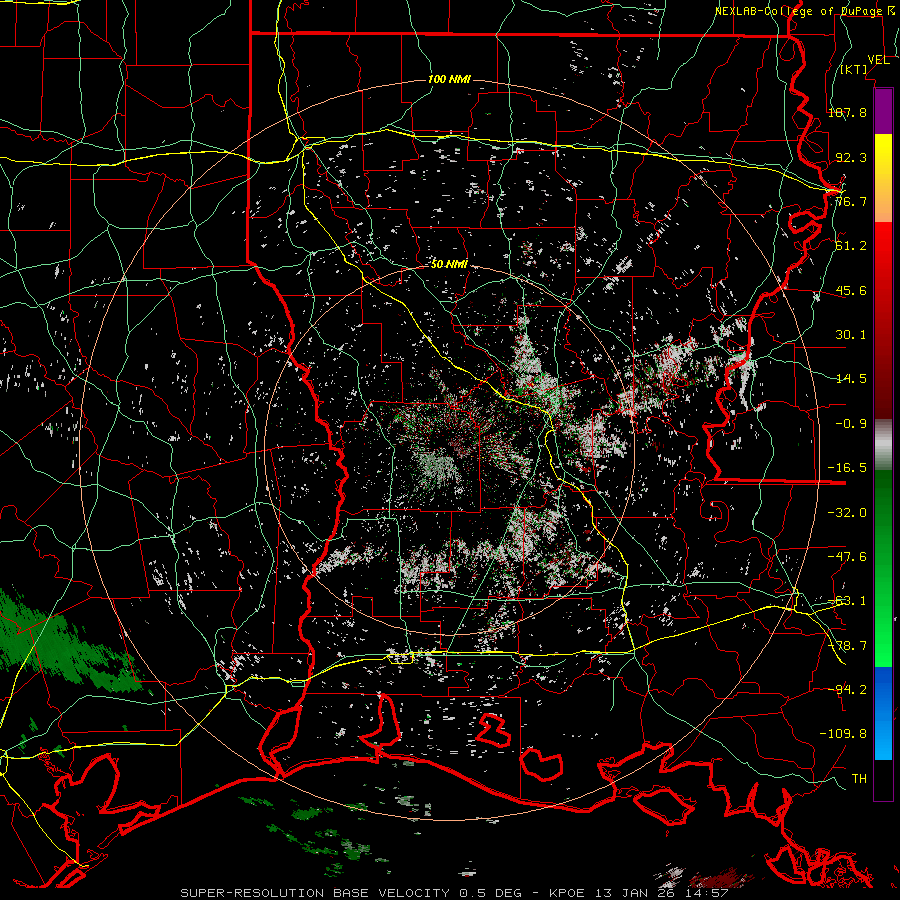Click the [KT] units label

point(854,69)
